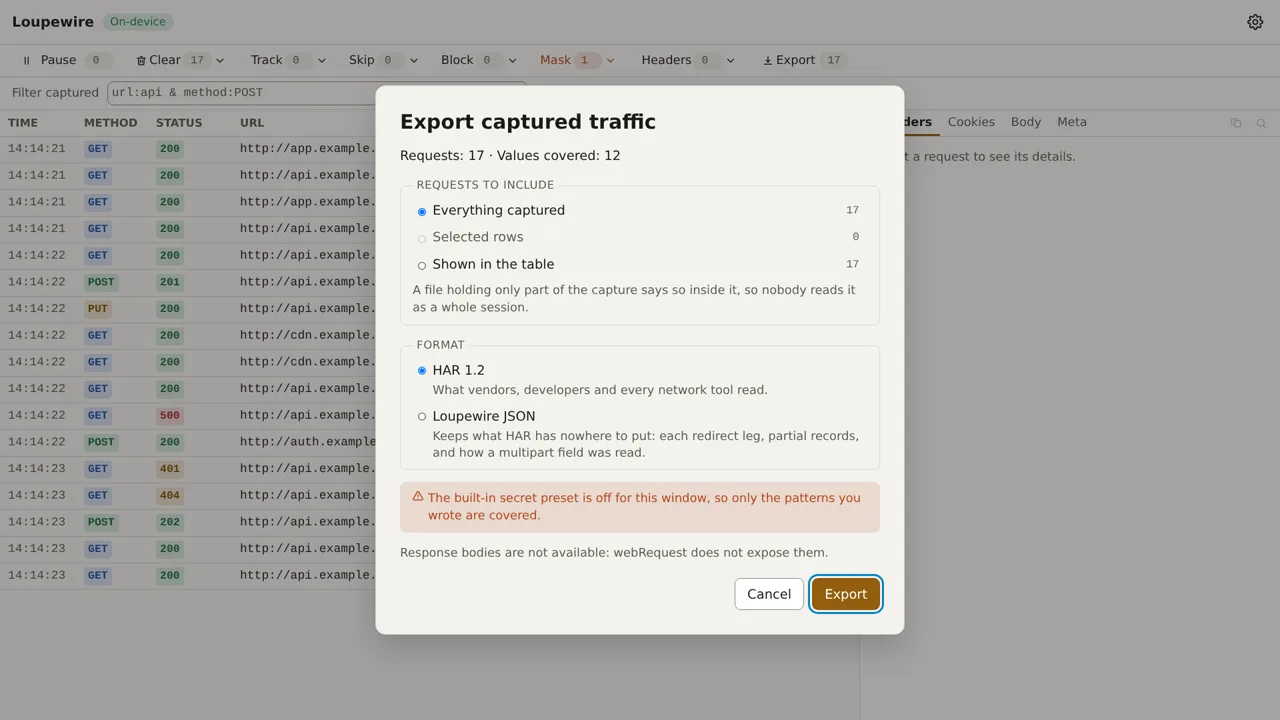Click the On-device badge
1280x720 pixels.
point(137,21)
